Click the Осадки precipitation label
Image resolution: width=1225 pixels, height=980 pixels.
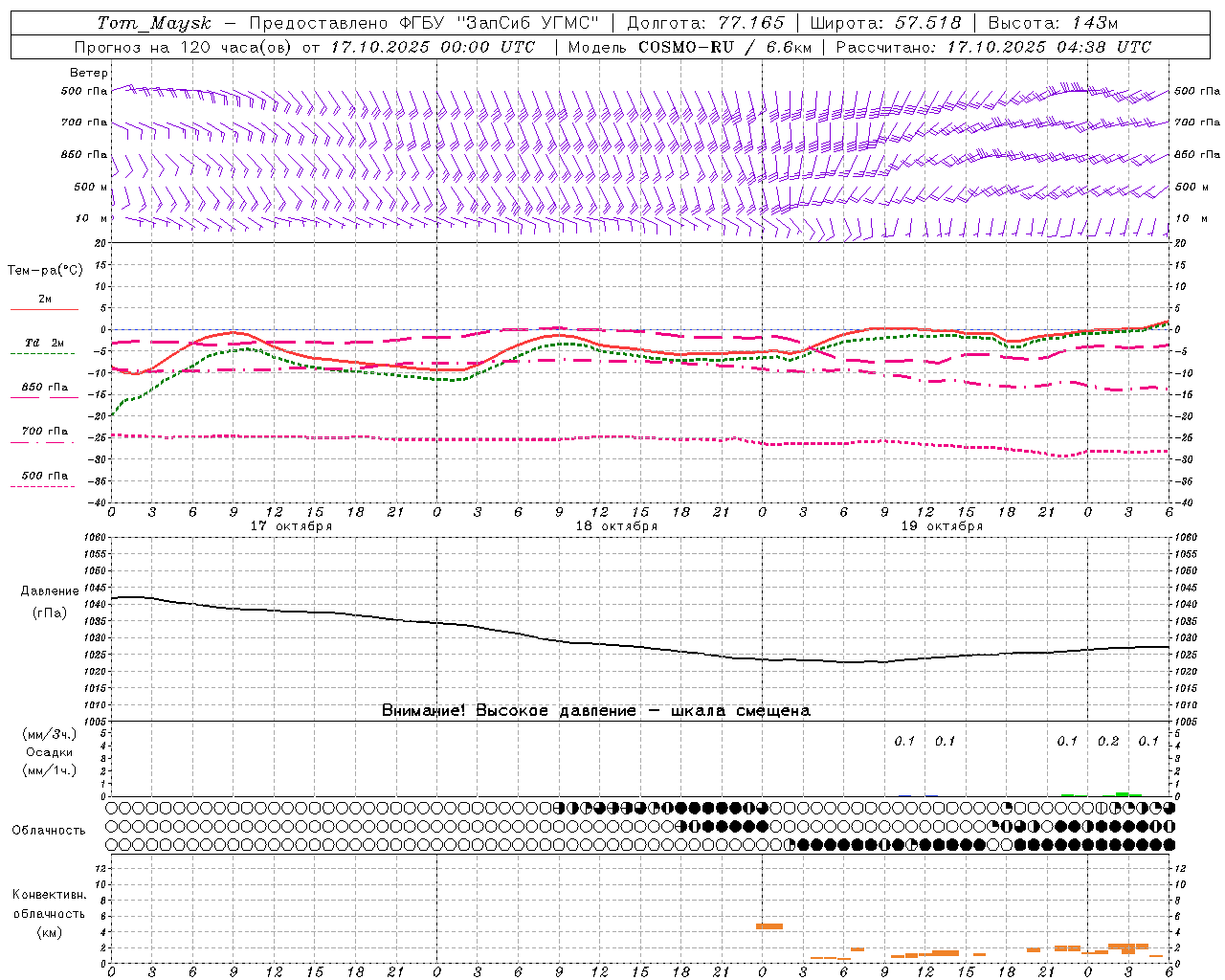tap(50, 752)
